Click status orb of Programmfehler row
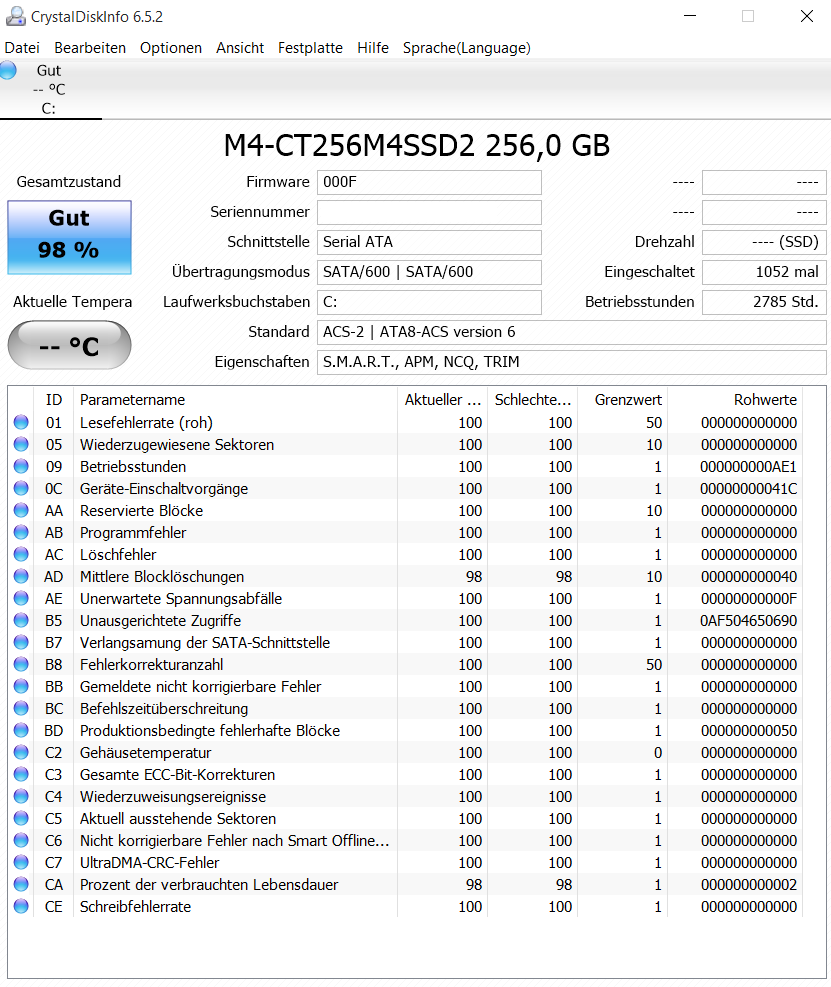Image resolution: width=831 pixels, height=987 pixels. pyautogui.click(x=21, y=532)
